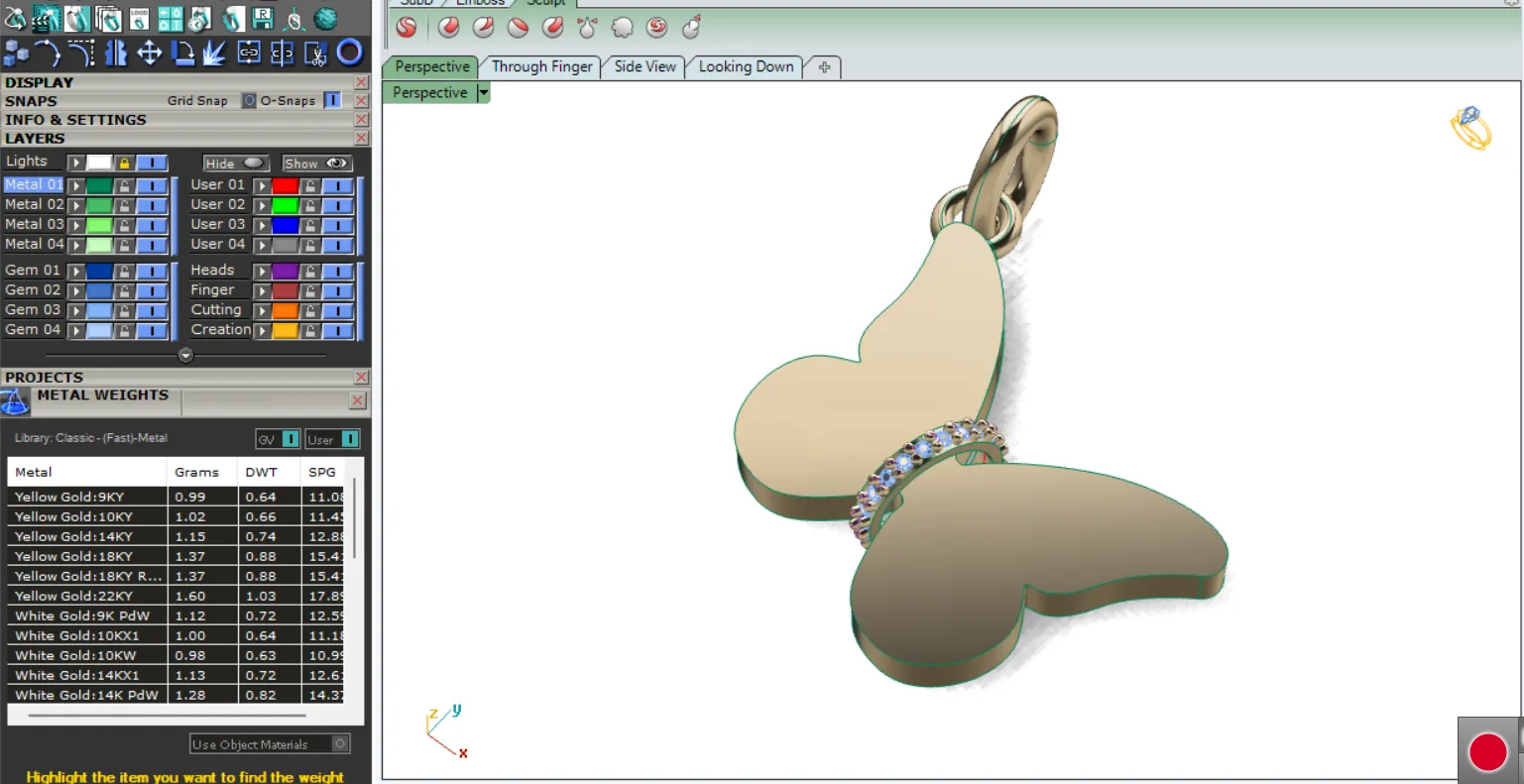Click the Hide layers button

click(x=237, y=164)
